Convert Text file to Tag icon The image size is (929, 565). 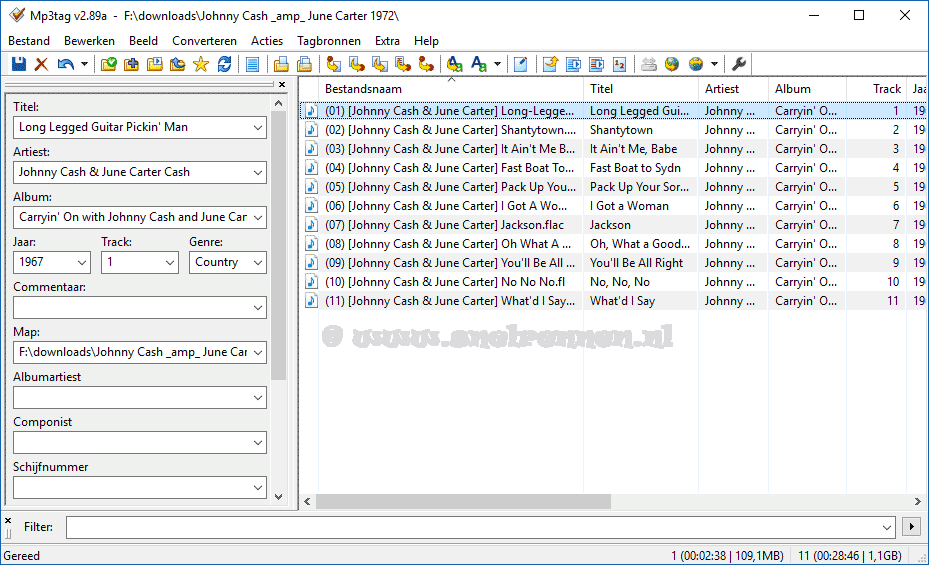pyautogui.click(x=403, y=64)
